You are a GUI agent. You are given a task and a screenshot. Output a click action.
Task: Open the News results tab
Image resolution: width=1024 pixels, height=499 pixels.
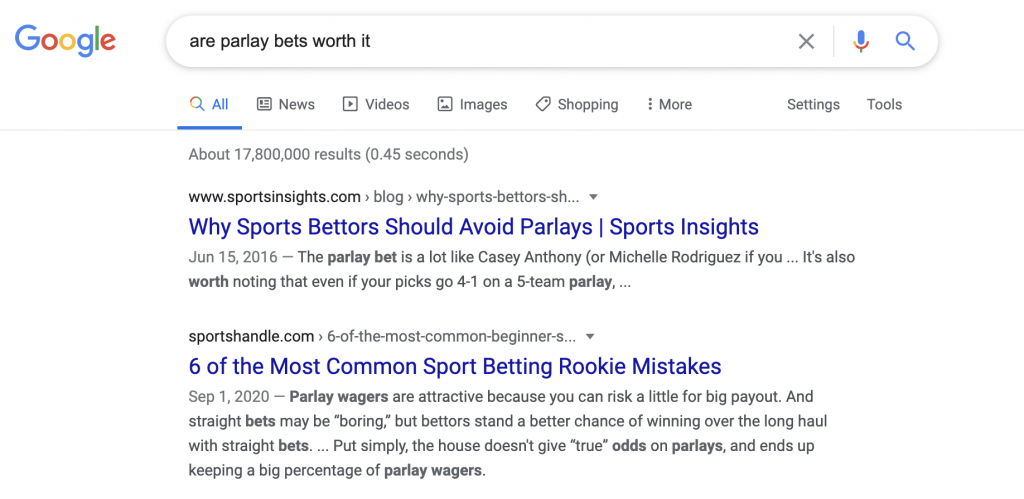(285, 105)
